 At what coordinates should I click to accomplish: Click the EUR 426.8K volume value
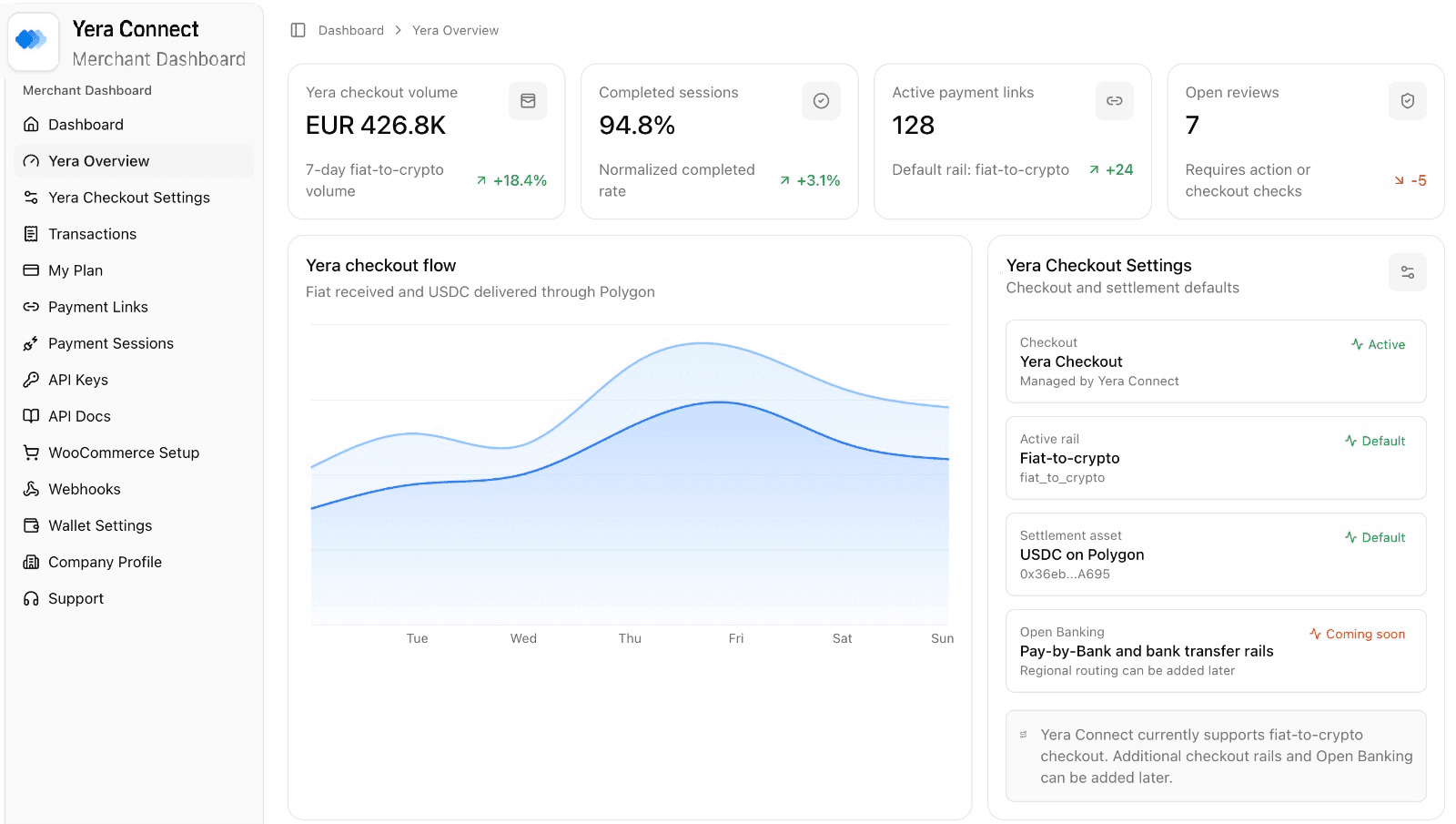point(376,126)
